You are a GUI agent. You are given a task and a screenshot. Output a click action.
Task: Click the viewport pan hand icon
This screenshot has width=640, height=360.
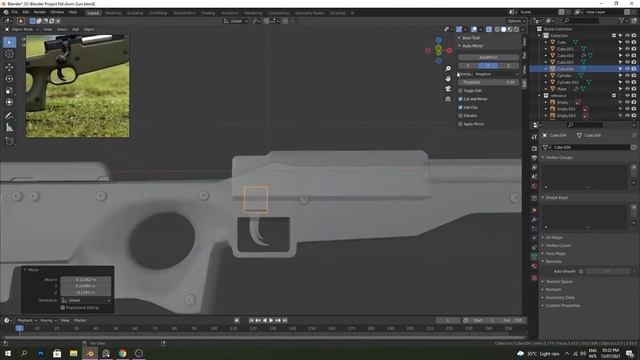tap(448, 78)
